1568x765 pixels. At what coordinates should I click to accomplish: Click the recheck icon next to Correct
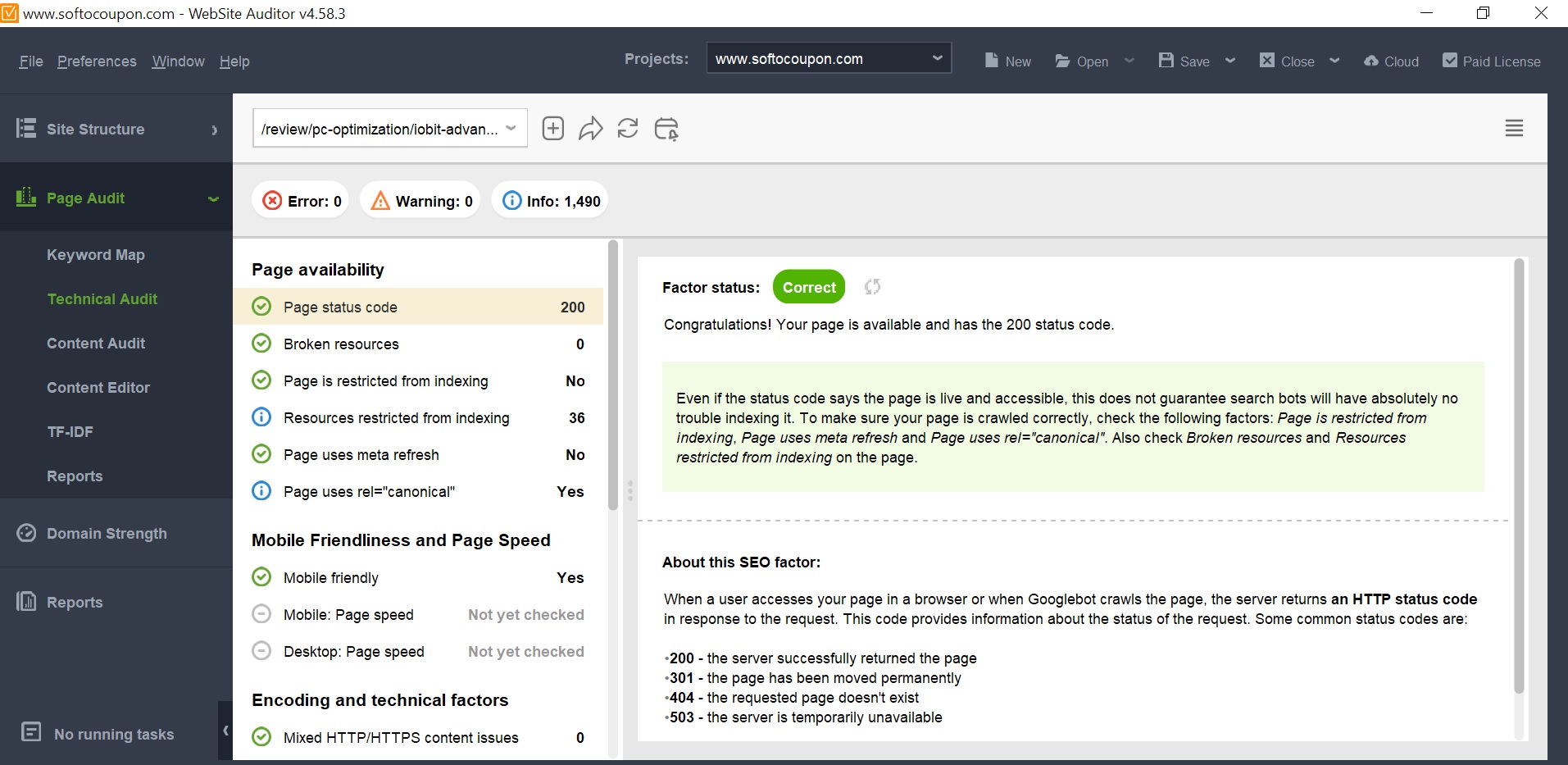pyautogui.click(x=872, y=286)
